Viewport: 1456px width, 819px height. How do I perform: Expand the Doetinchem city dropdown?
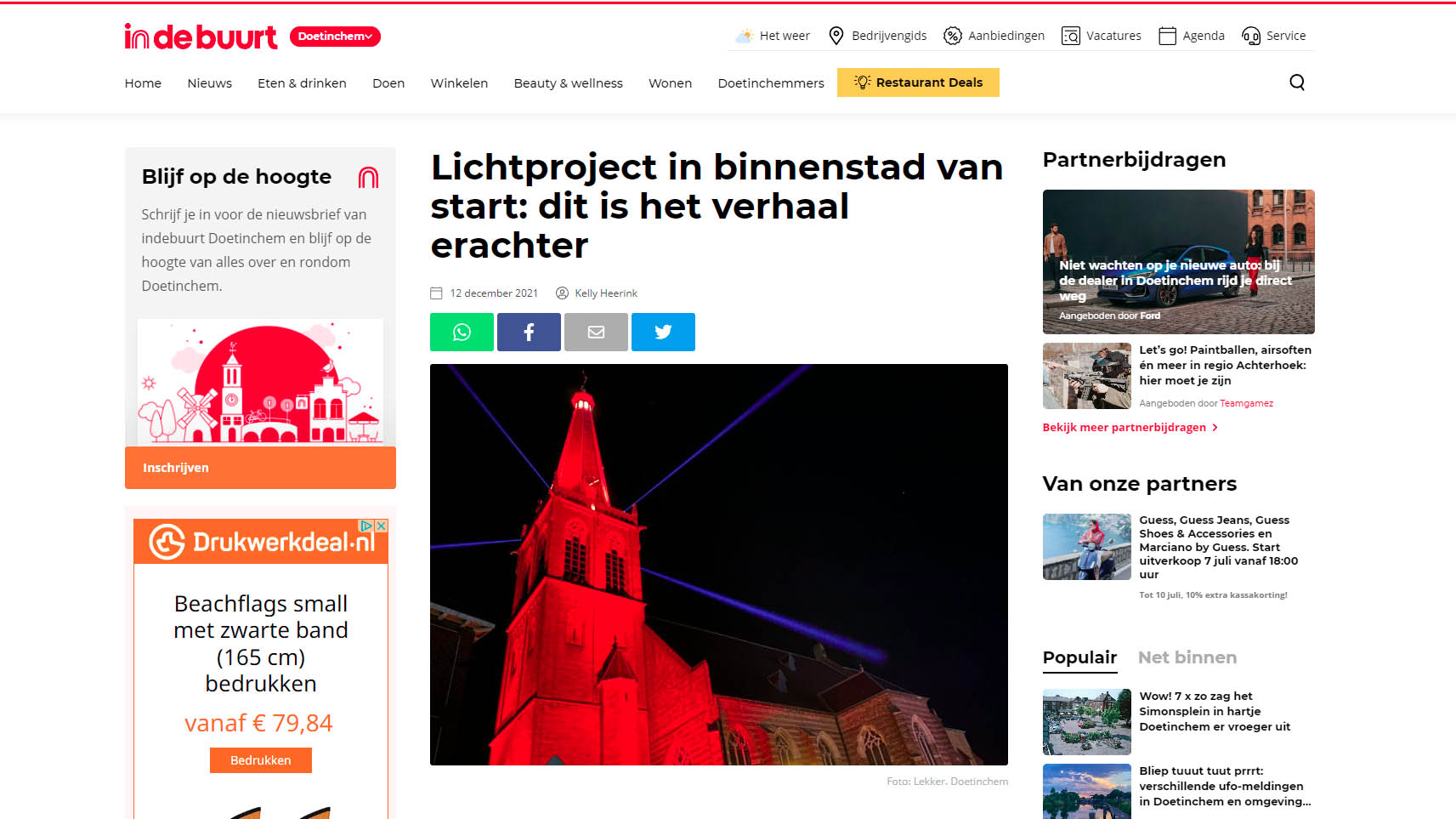[x=335, y=37]
